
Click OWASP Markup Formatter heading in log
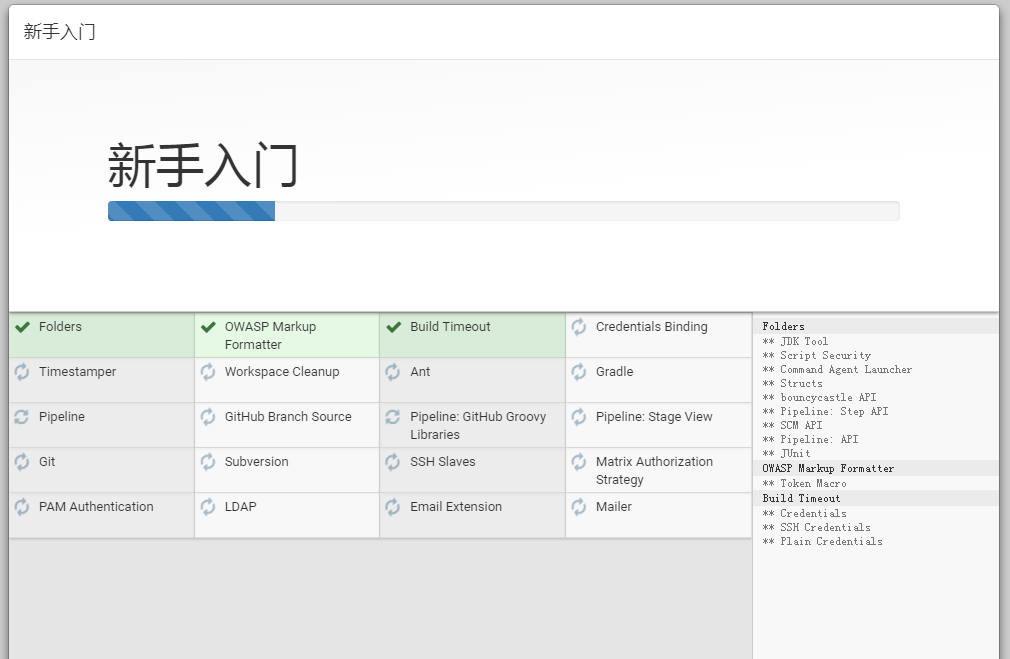(828, 468)
